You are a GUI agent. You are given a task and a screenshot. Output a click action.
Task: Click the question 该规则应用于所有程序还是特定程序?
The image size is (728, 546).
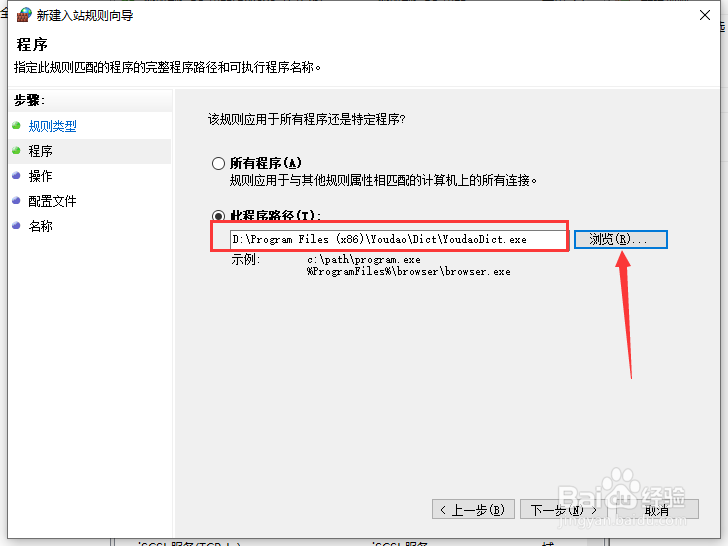[x=306, y=120]
